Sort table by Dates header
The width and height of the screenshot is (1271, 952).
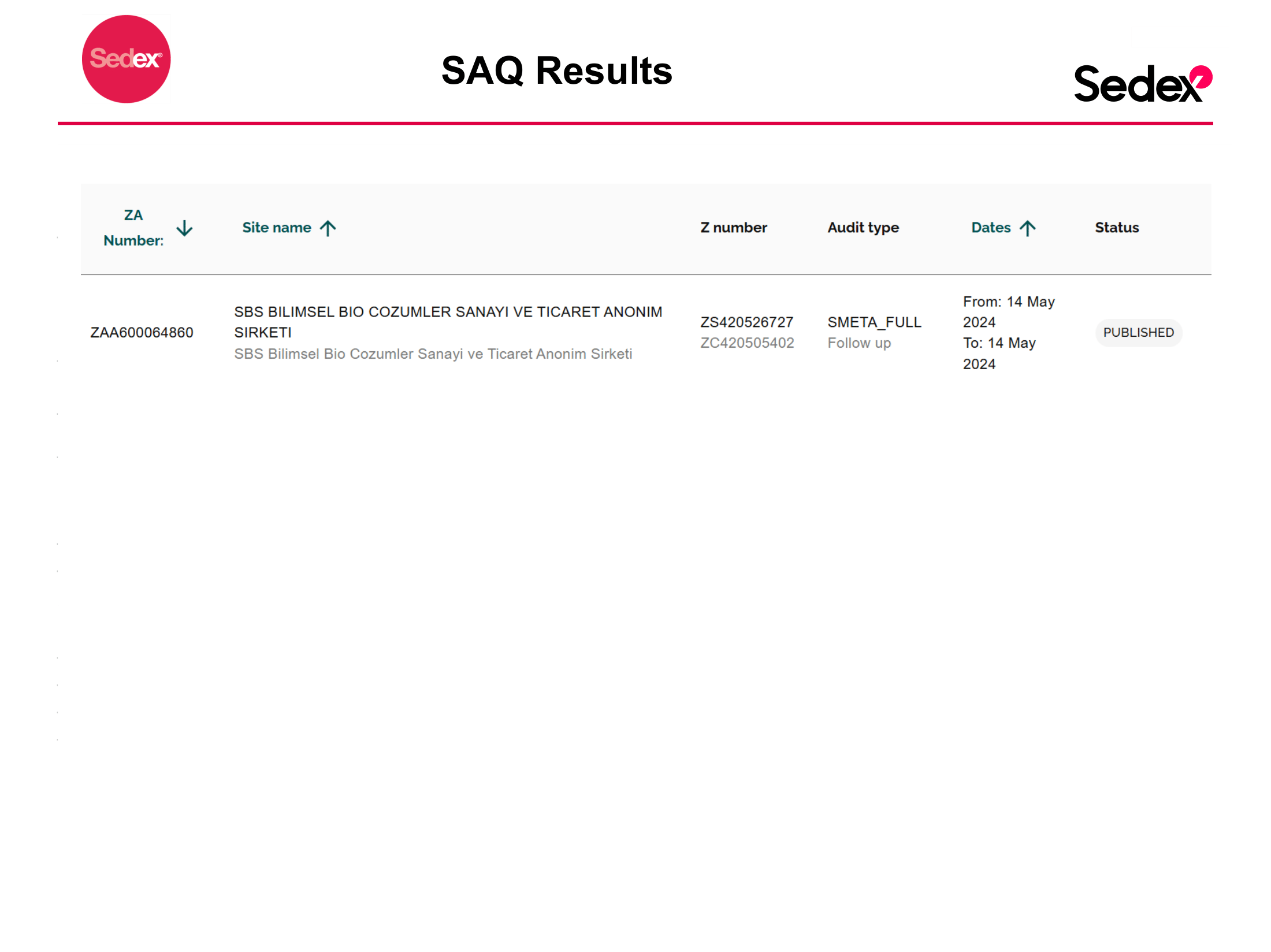coord(991,228)
